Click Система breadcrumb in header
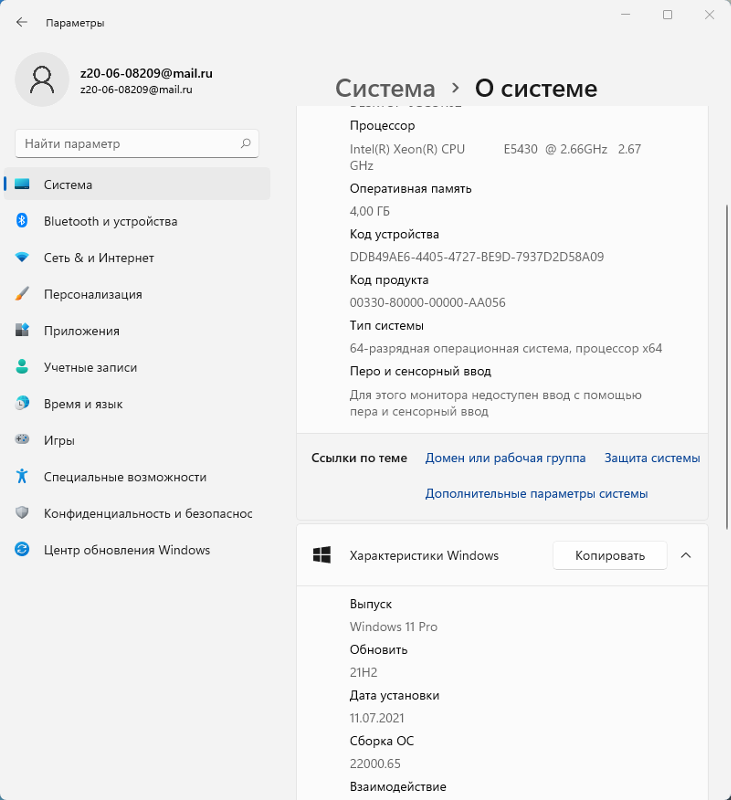Viewport: 731px width, 800px height. 385,88
